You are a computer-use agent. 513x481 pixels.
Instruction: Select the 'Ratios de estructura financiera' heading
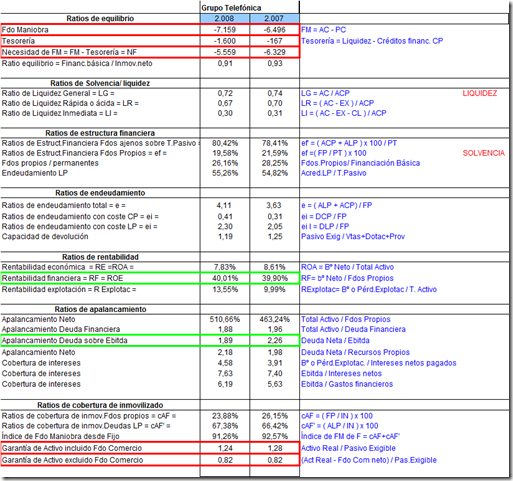100,133
